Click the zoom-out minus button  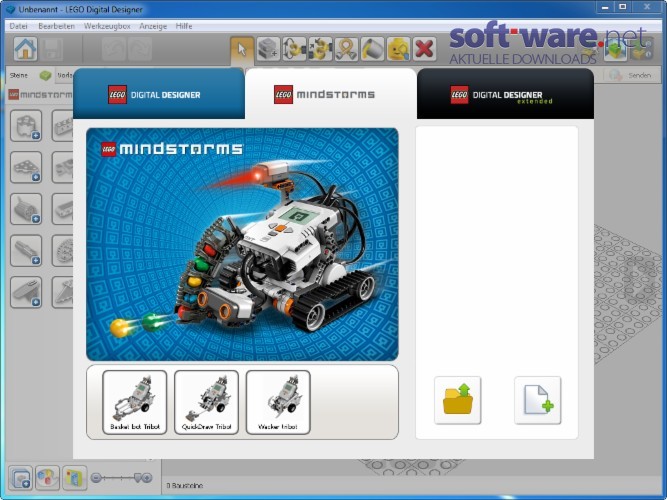point(96,478)
